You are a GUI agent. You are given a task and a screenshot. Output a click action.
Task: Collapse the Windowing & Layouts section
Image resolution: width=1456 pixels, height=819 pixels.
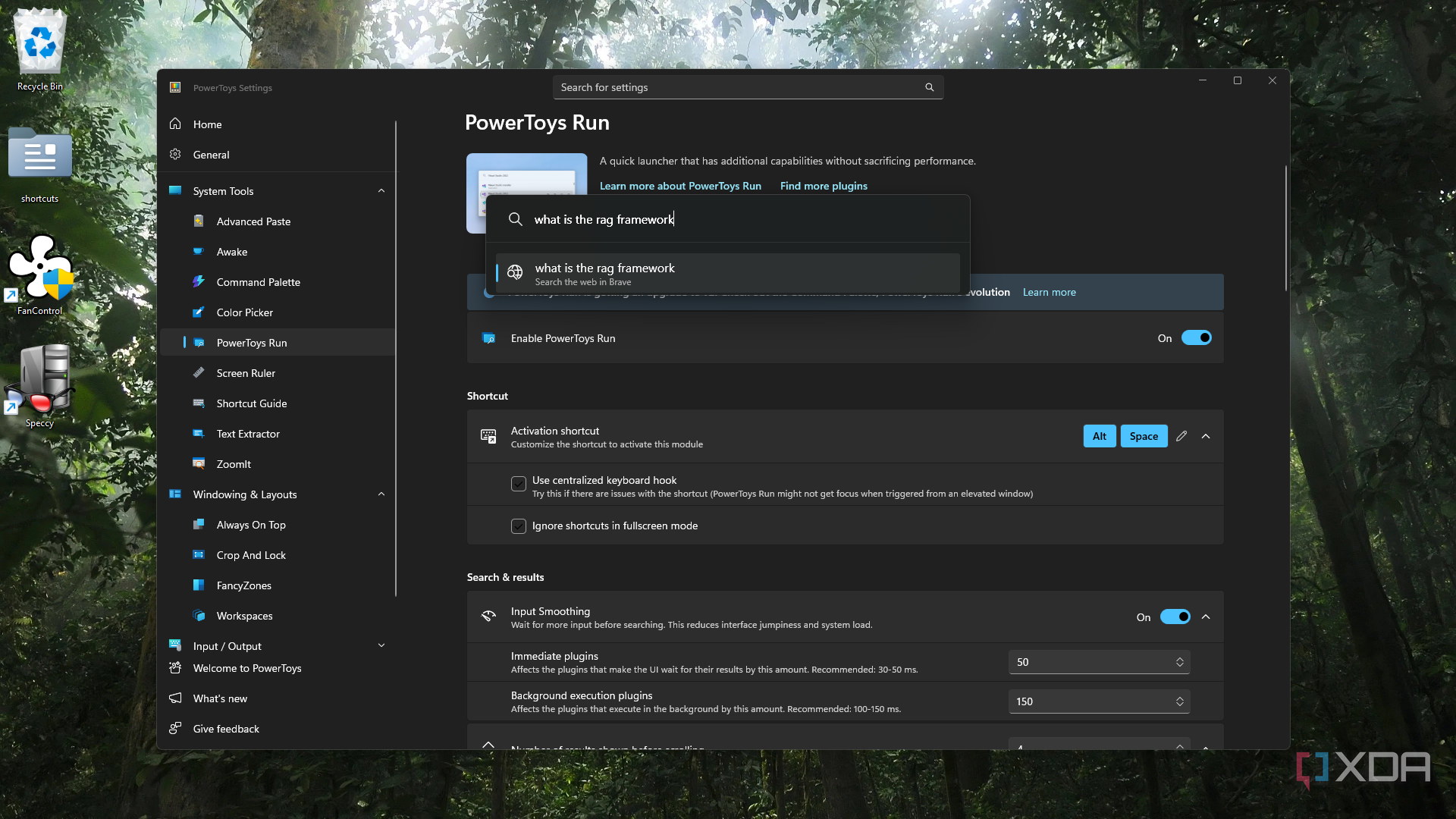coord(381,494)
